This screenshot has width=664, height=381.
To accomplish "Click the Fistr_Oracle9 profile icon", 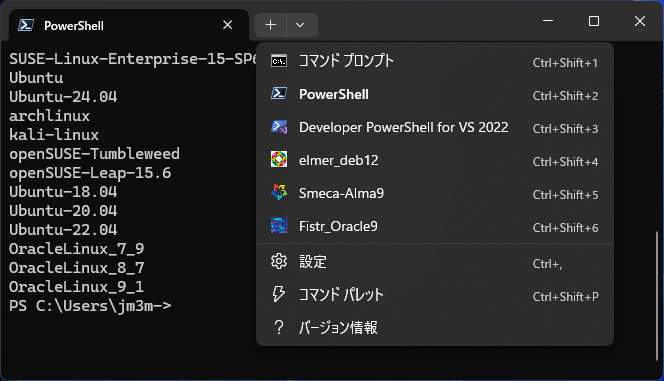I will [x=279, y=226].
